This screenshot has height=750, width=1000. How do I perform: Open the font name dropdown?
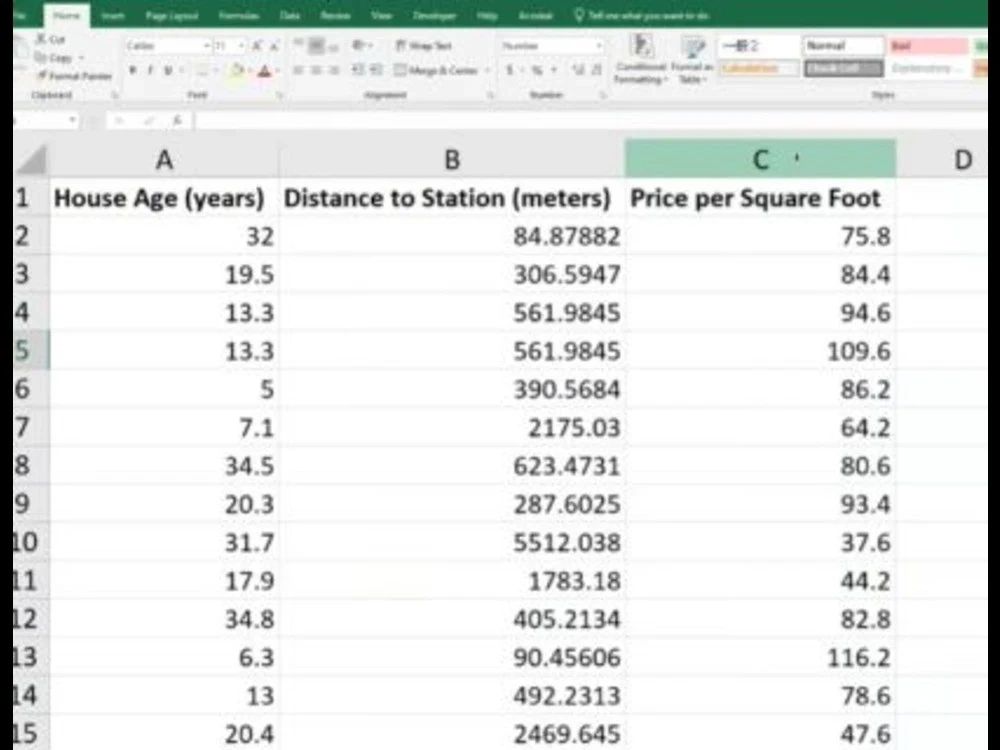[x=207, y=46]
